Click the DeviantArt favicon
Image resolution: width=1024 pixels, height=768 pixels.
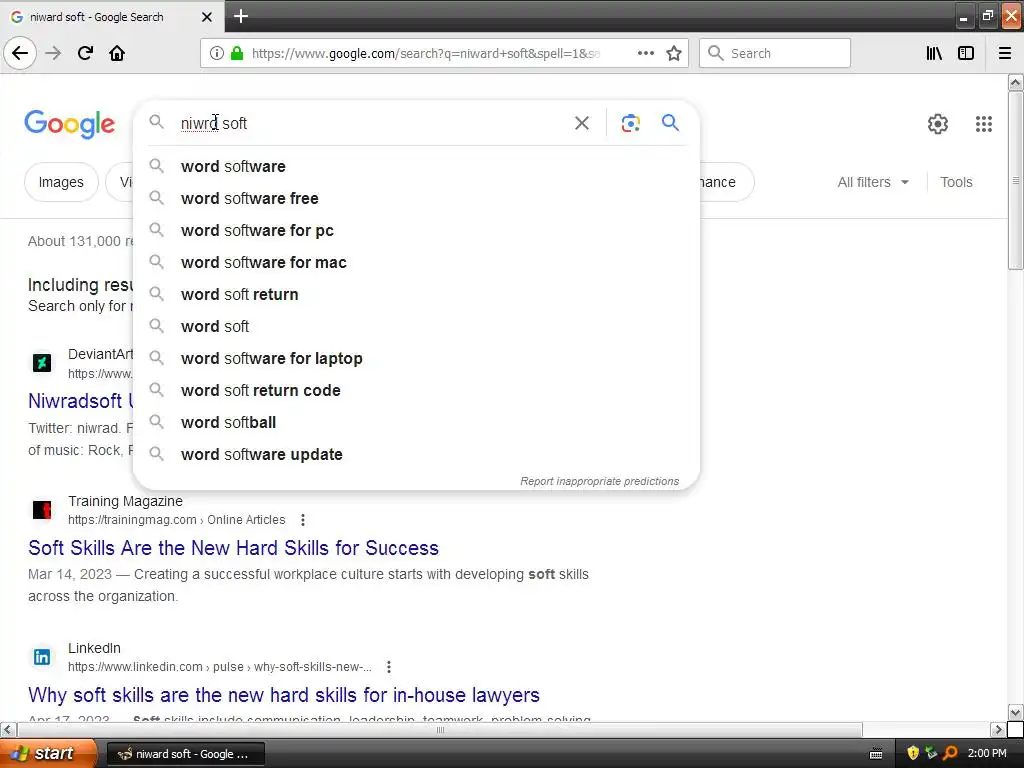pyautogui.click(x=42, y=362)
